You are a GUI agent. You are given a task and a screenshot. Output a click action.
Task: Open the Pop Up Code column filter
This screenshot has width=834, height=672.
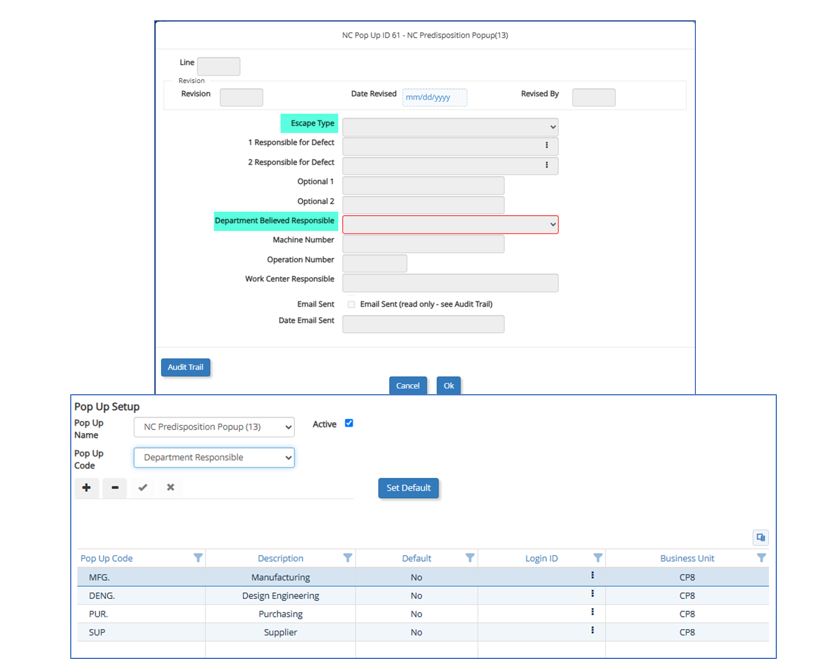pos(197,558)
